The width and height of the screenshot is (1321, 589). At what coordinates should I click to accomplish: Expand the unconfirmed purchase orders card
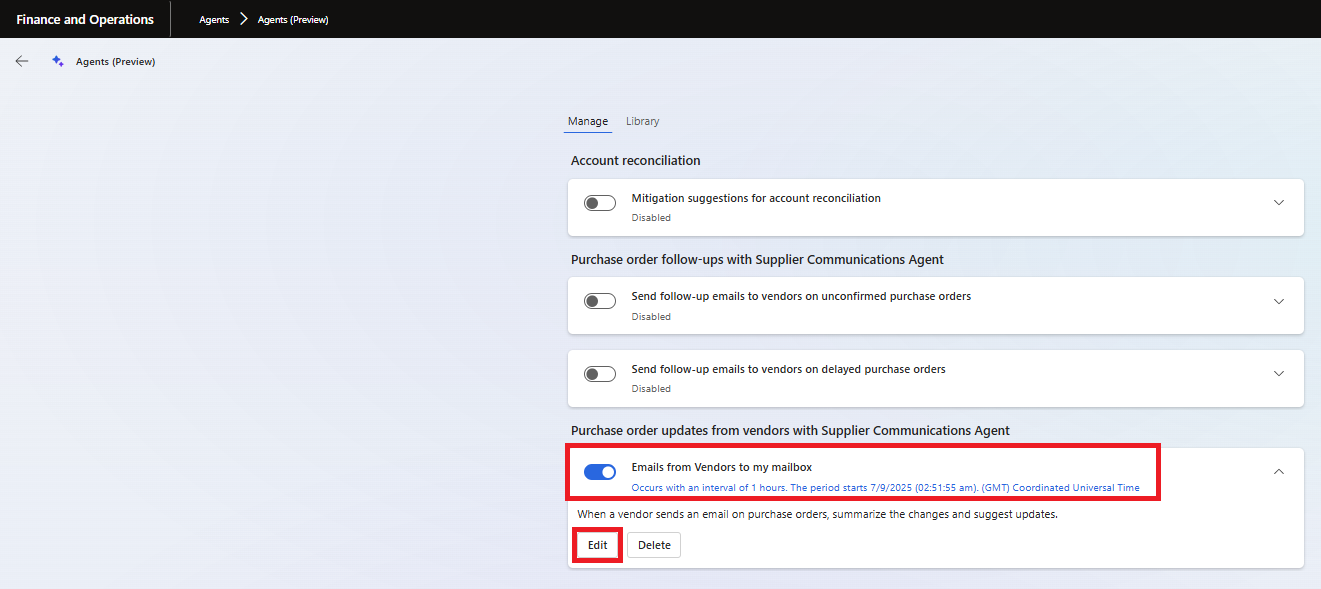click(1278, 301)
